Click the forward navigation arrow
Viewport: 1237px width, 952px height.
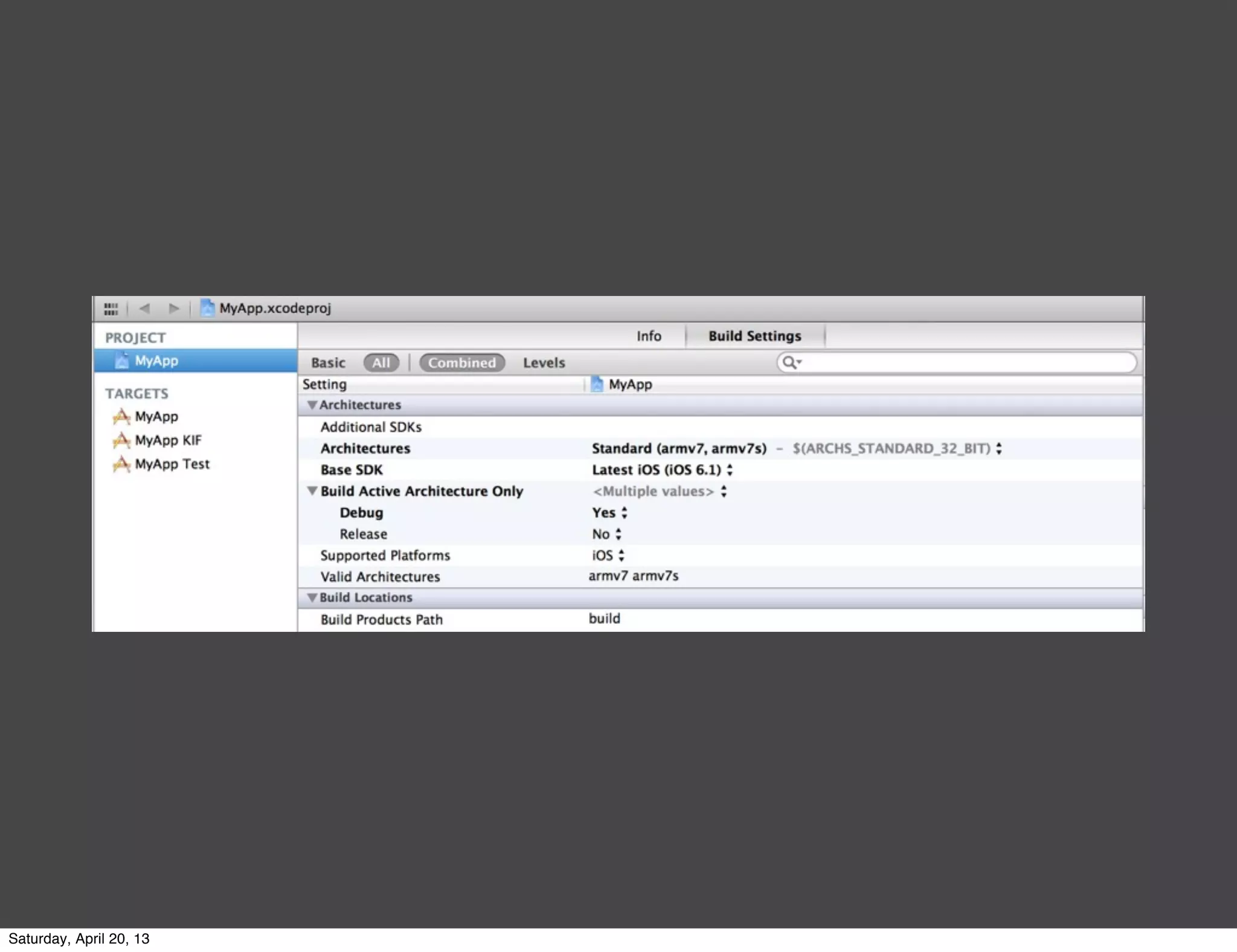tap(174, 309)
